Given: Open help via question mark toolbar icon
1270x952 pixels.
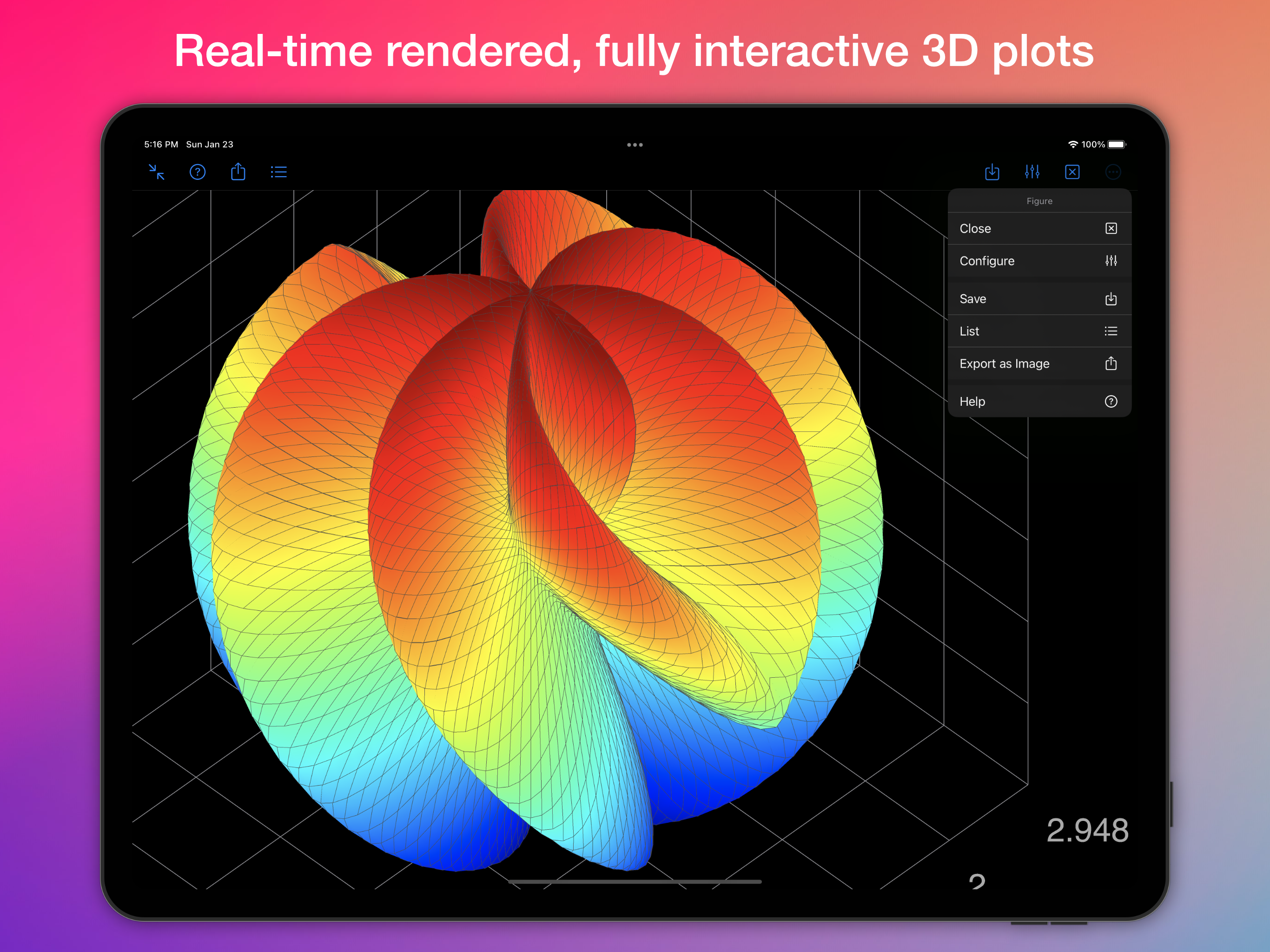Looking at the screenshot, I should point(198,172).
